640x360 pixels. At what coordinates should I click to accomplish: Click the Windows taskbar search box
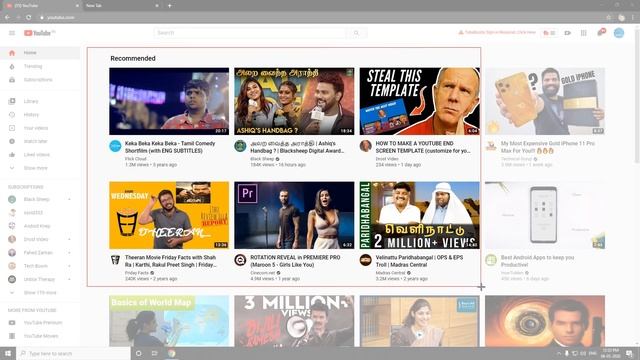pyautogui.click(x=73, y=353)
